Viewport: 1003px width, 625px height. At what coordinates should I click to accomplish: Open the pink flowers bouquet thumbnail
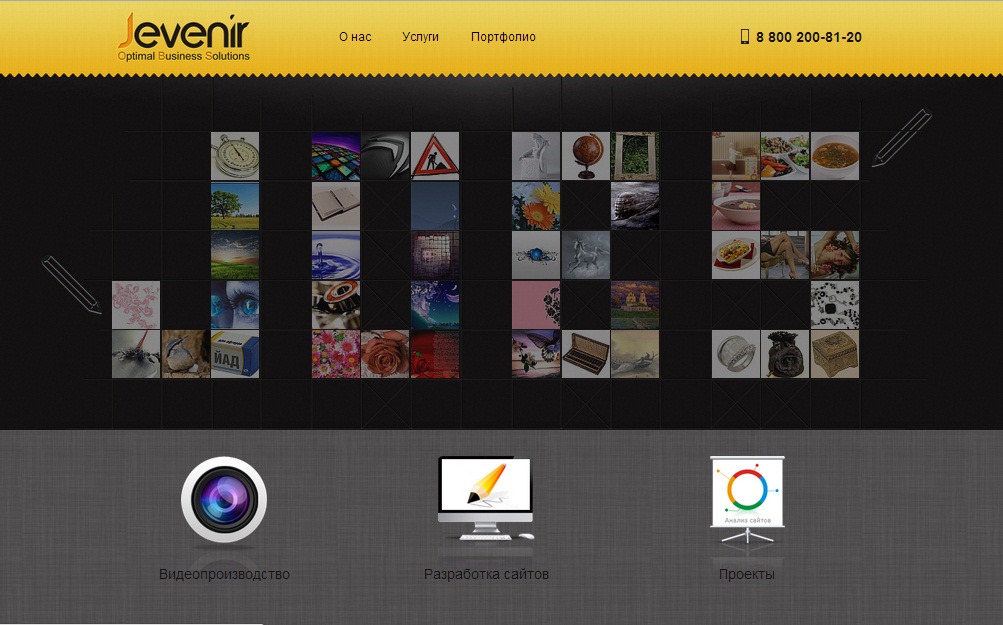point(336,354)
